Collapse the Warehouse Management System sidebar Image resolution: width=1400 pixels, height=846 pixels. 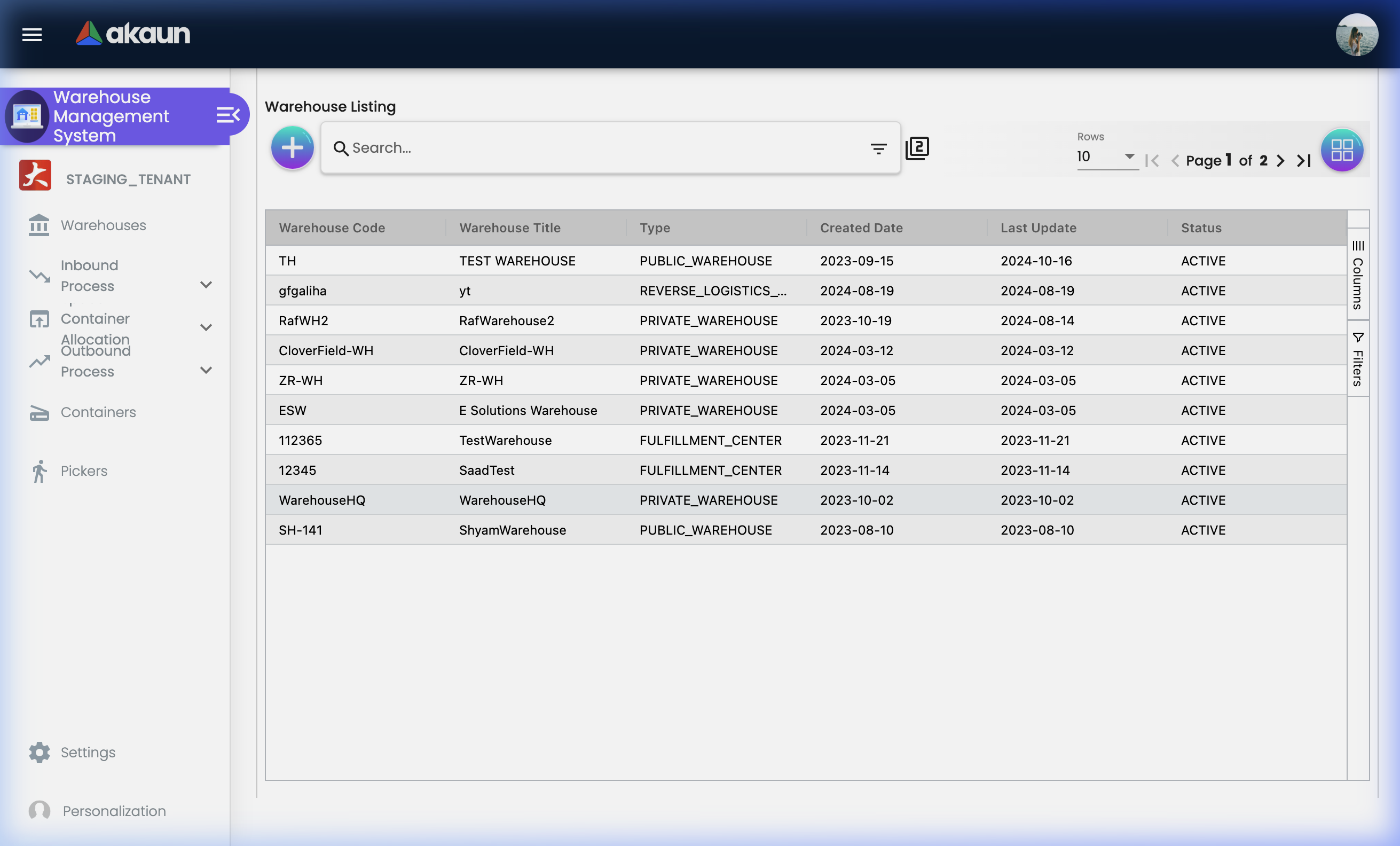228,115
